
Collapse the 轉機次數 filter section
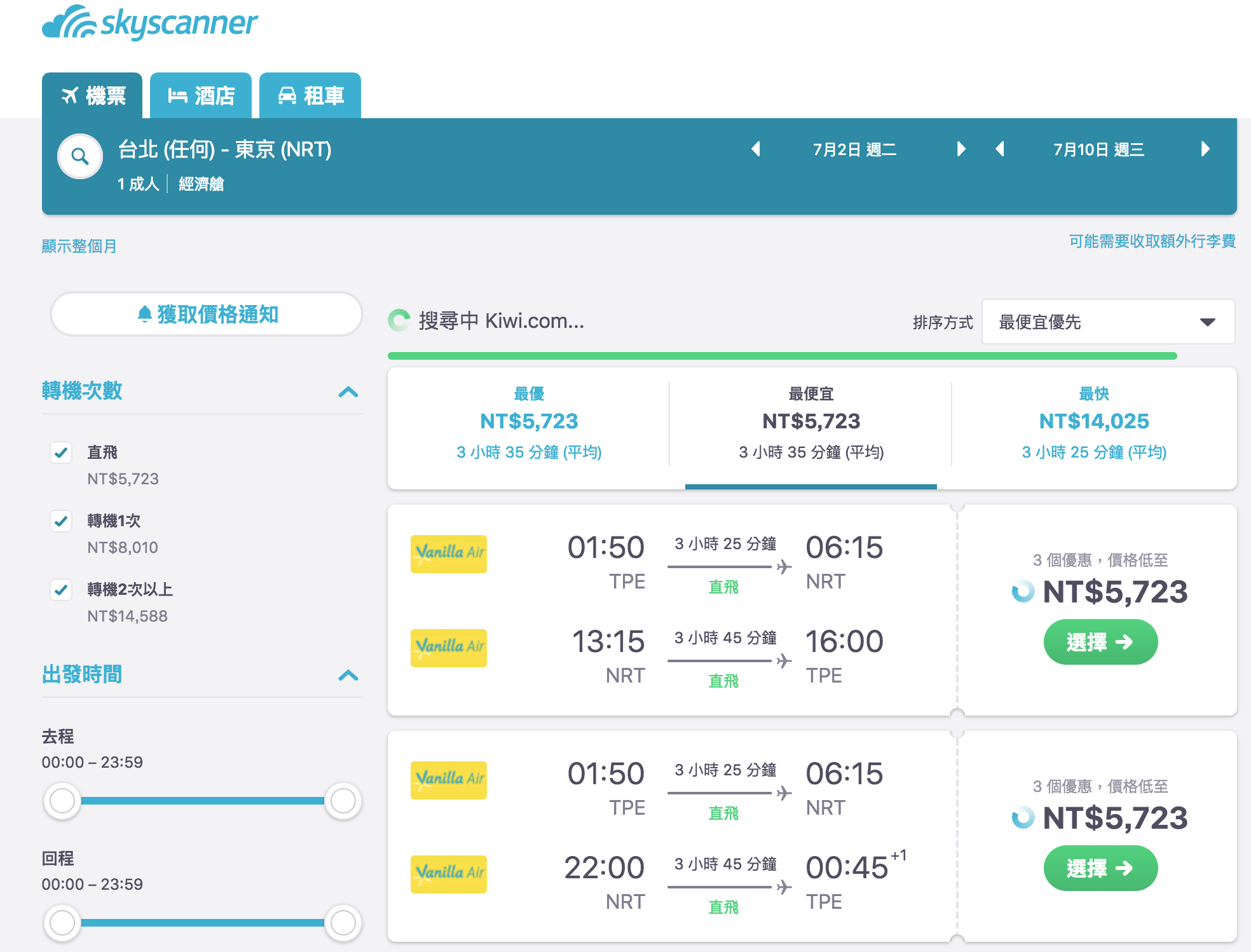point(348,391)
